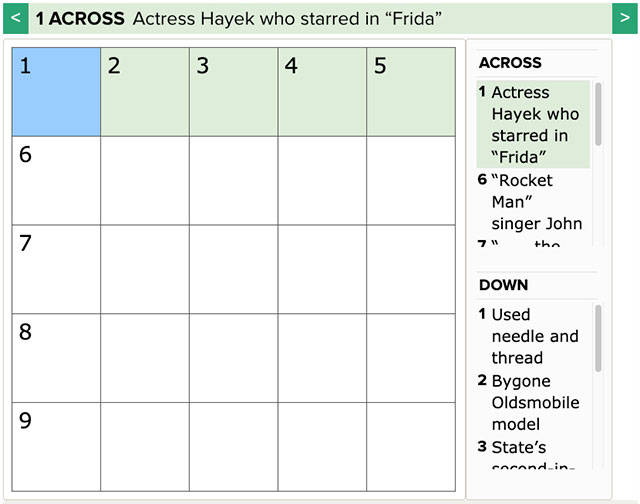Go to the next clue arrow
640x504 pixels.
pos(625,18)
